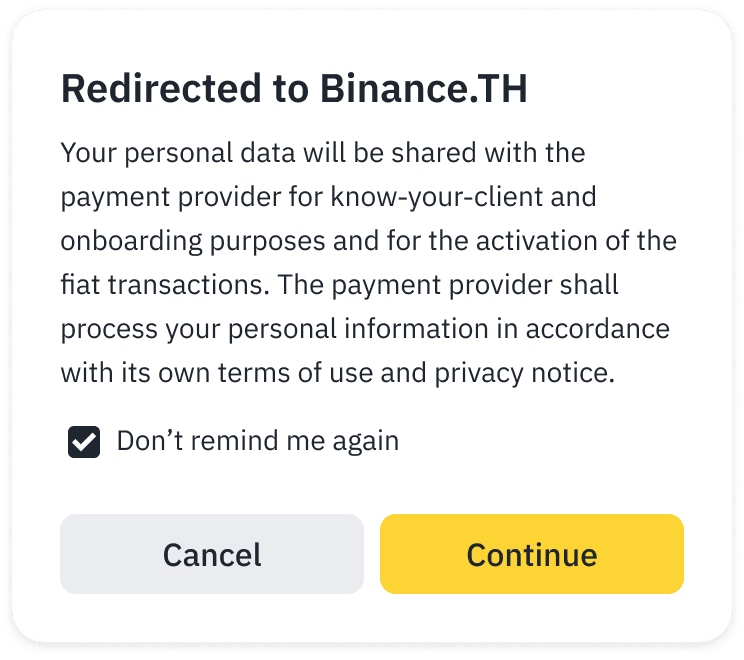Click the "fiat transactions" text

[x=164, y=285]
